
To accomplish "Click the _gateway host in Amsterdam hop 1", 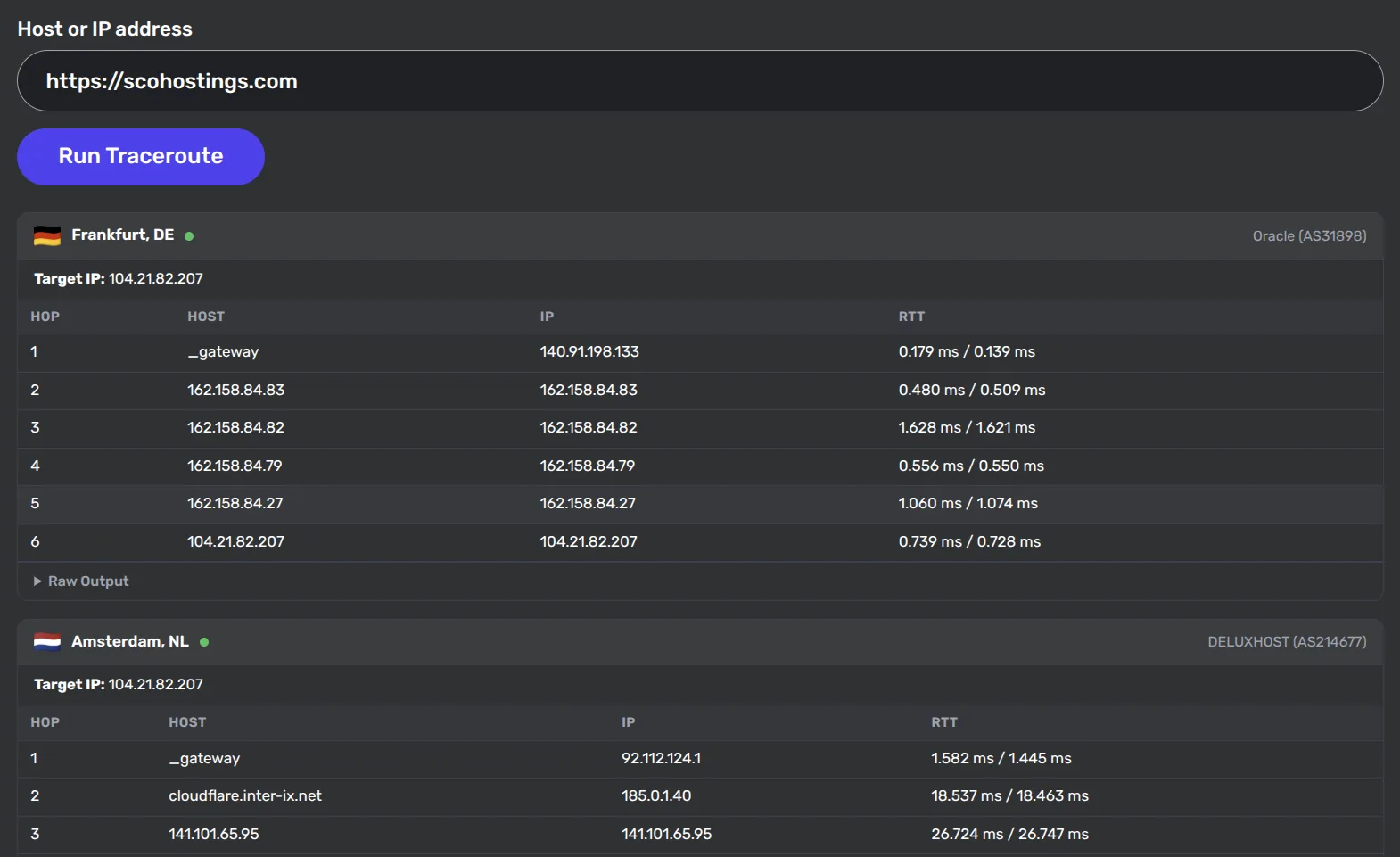I will point(204,759).
